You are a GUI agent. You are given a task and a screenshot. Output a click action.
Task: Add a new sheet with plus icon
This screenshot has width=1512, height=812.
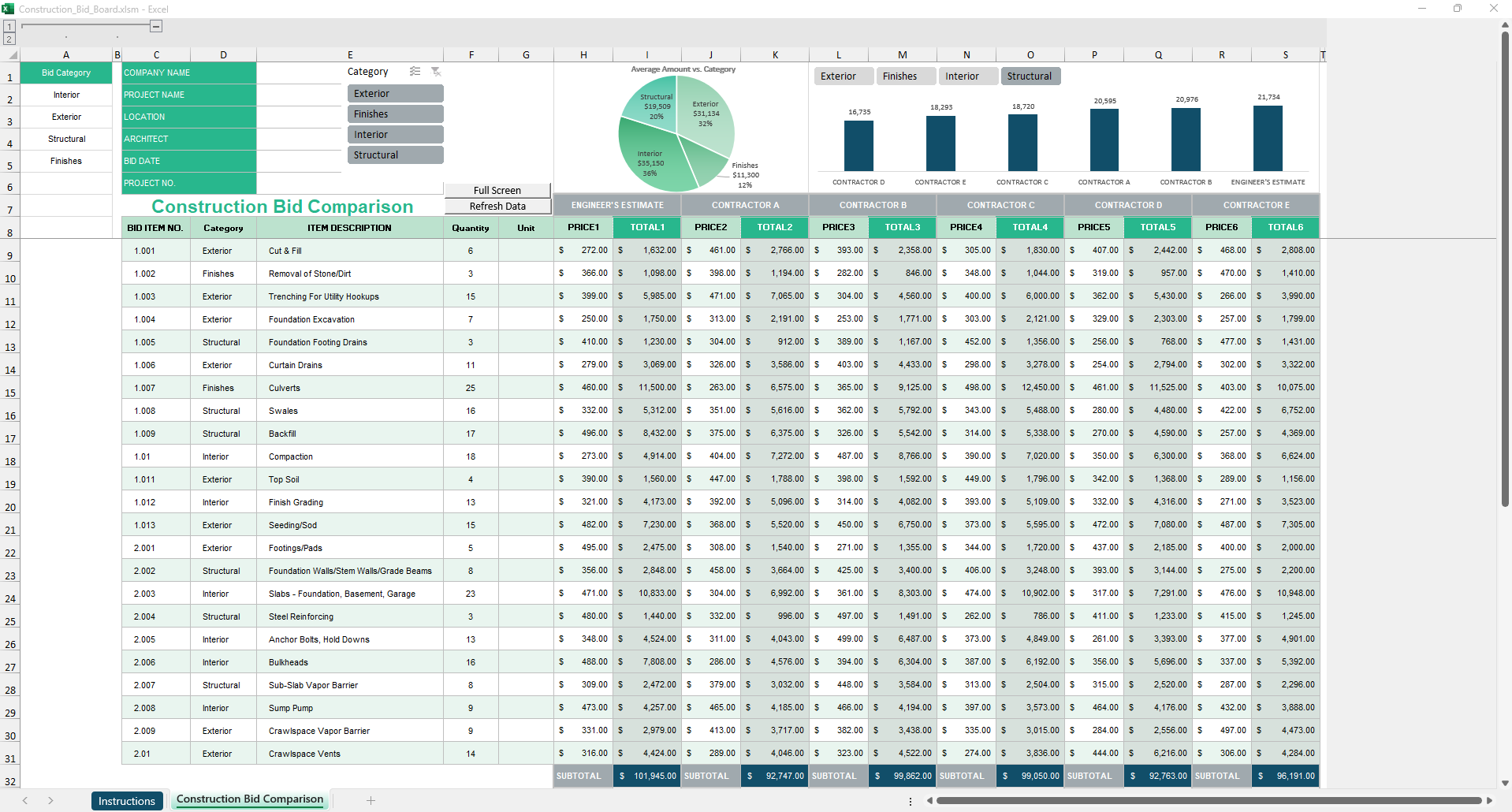371,800
